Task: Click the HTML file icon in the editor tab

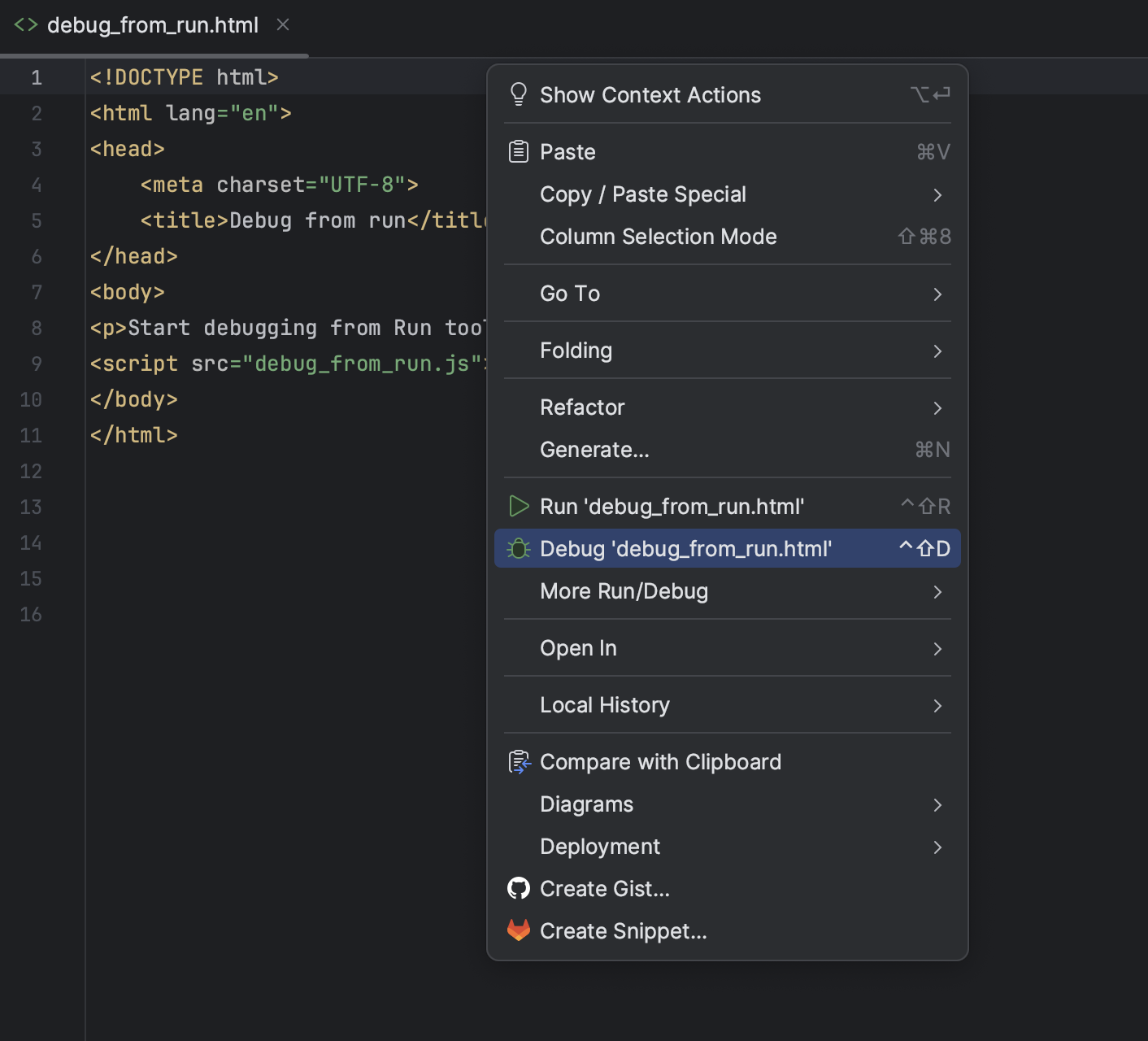Action: pyautogui.click(x=25, y=24)
